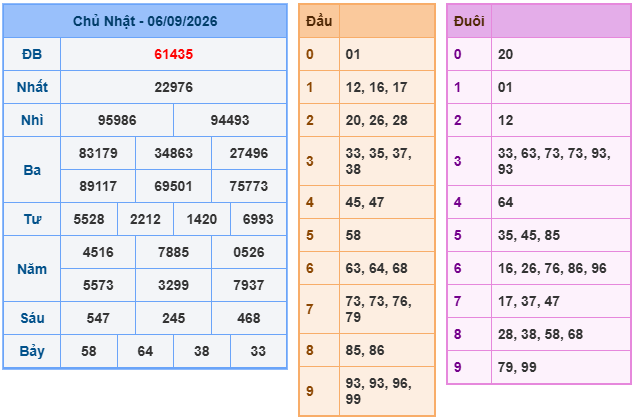Click the ĐB row label
The width and height of the screenshot is (635, 418).
click(x=32, y=54)
